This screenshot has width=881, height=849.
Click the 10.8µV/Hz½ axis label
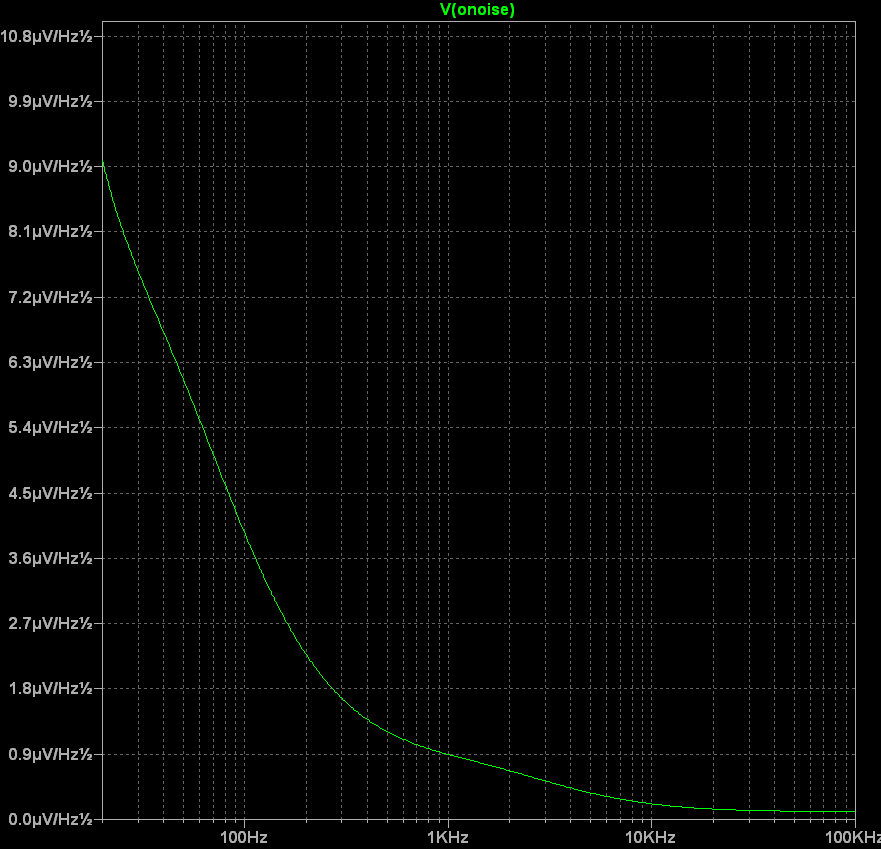pos(46,37)
